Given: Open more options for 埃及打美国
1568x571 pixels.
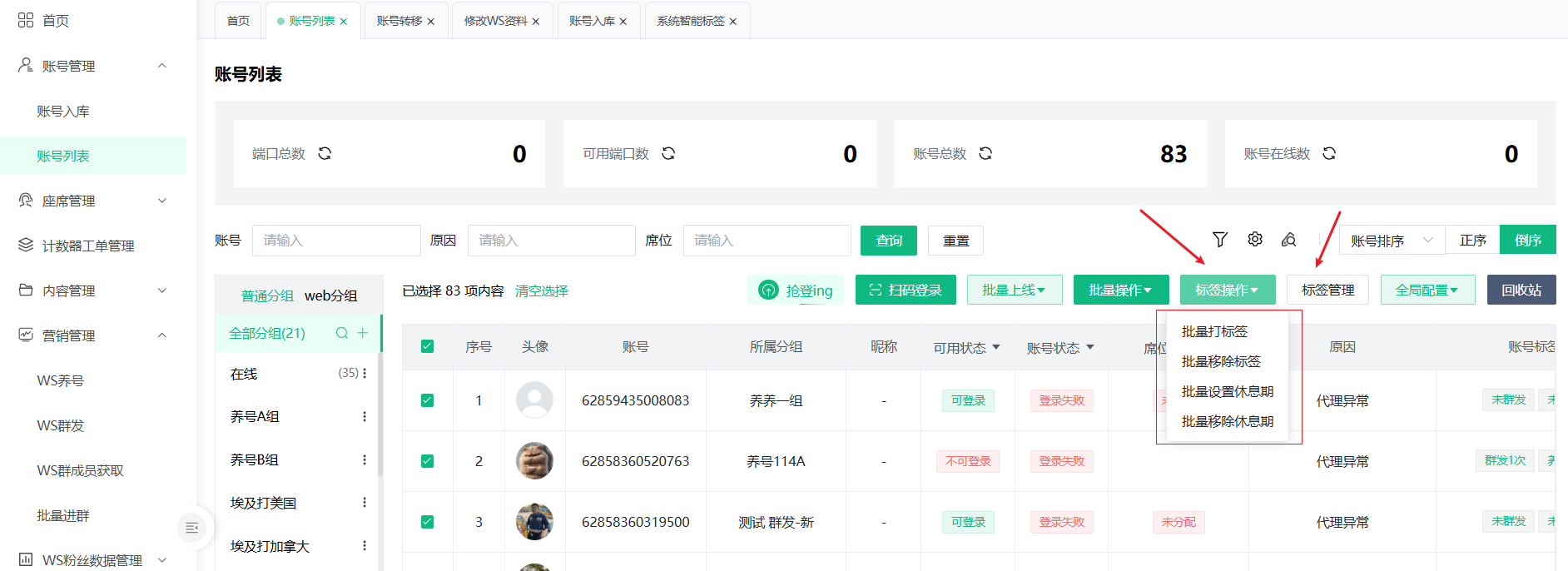Looking at the screenshot, I should (365, 503).
